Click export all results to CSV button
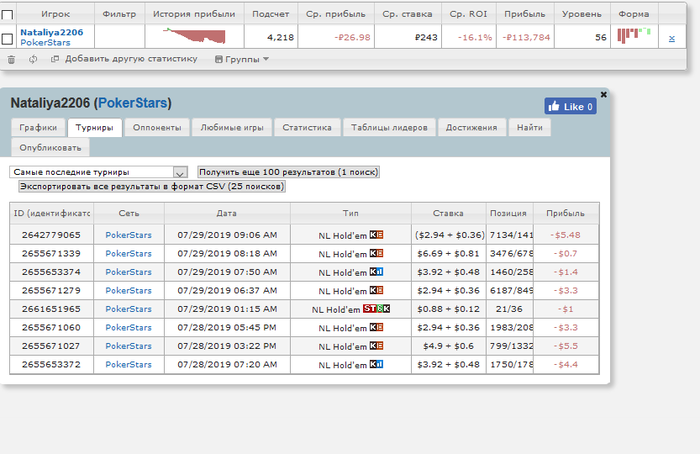This screenshot has height=454, width=700. point(152,186)
